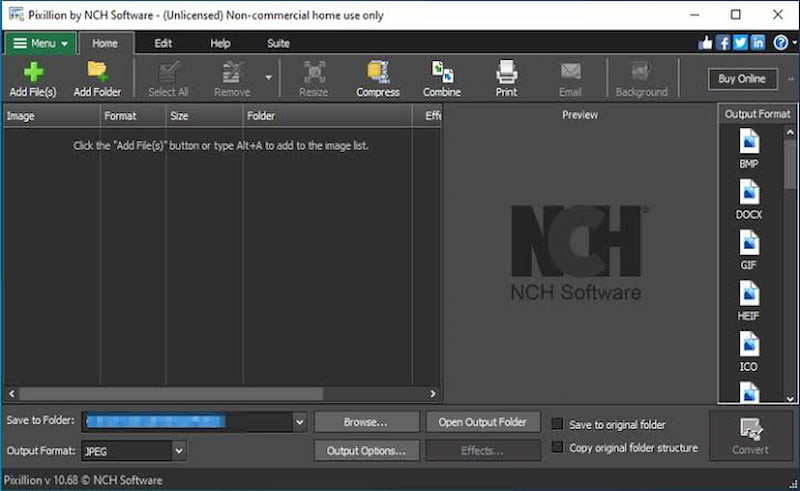Sort by the Folder column header
This screenshot has height=491, width=800.
pyautogui.click(x=328, y=116)
